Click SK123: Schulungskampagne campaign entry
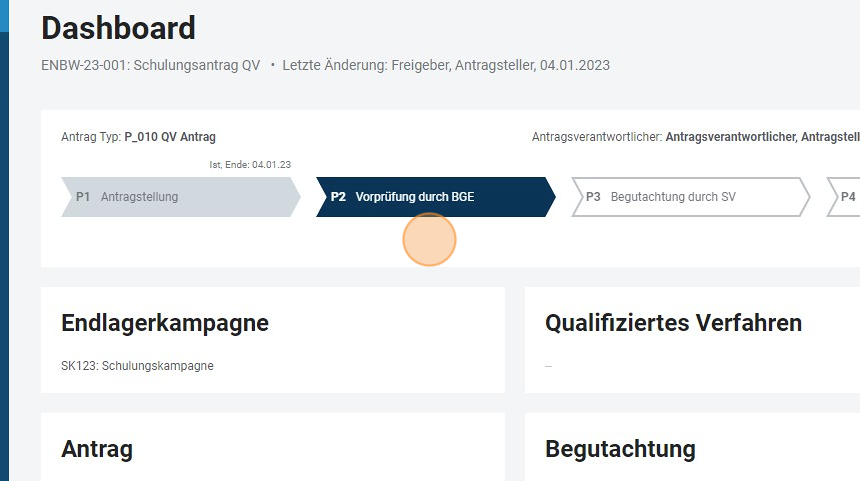 coord(137,366)
